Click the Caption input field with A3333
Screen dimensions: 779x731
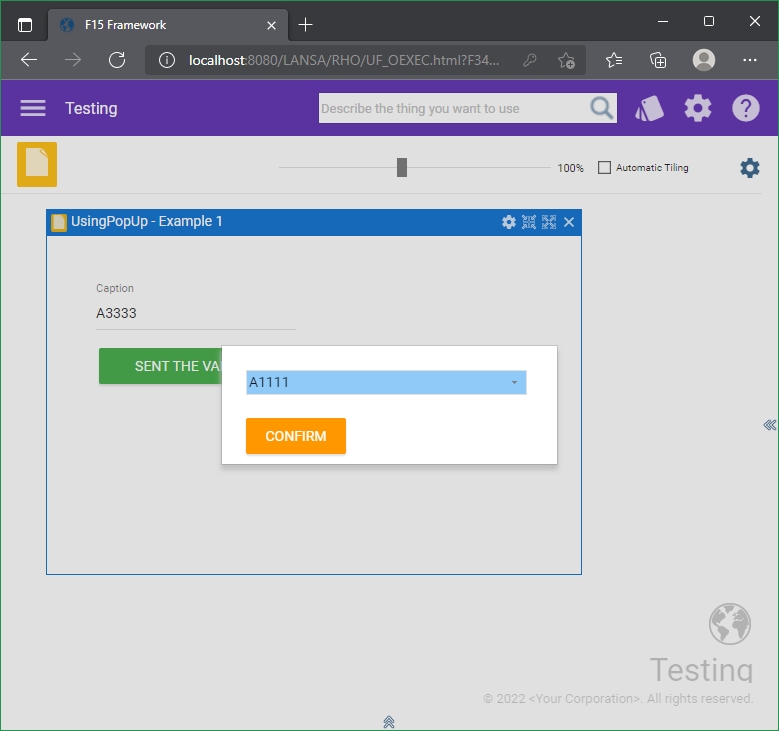(x=195, y=313)
